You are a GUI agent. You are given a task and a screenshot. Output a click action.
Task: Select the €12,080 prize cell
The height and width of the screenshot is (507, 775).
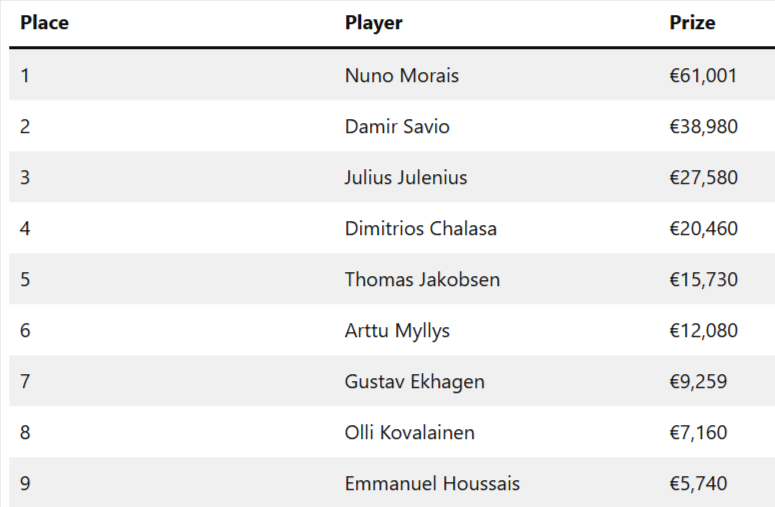click(x=703, y=330)
